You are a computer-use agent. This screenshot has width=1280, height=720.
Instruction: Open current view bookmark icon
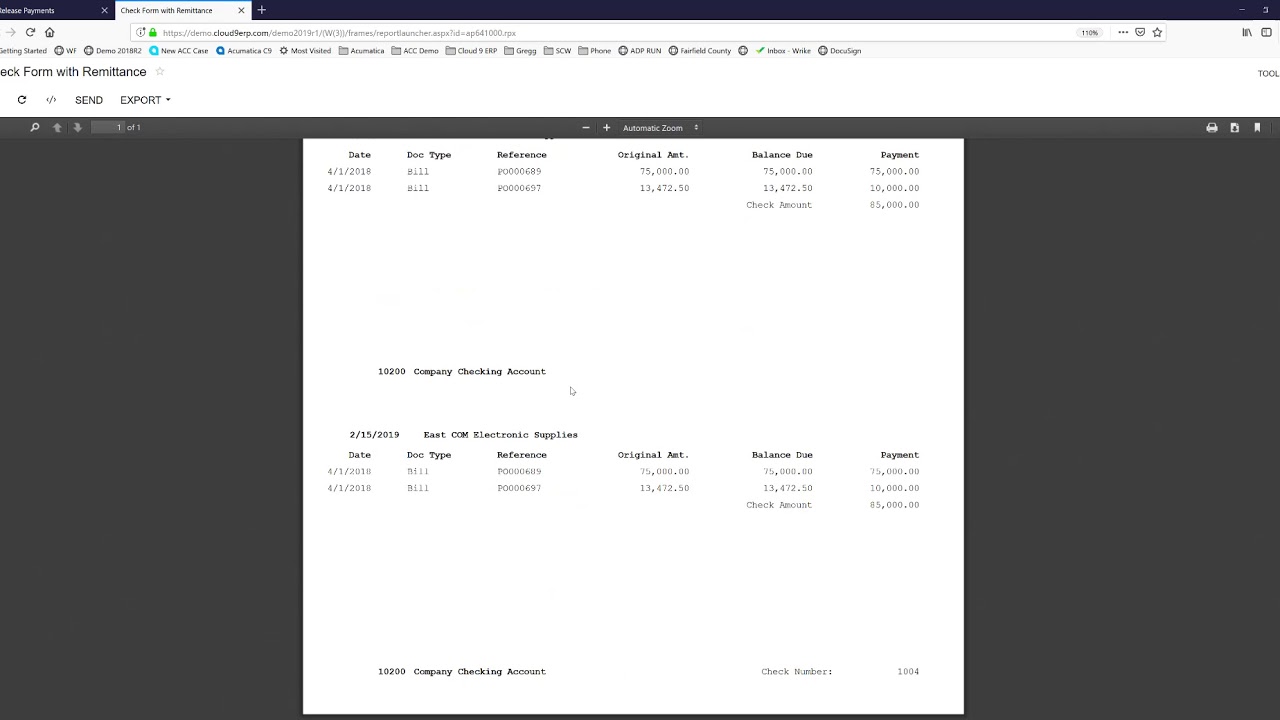click(x=1257, y=127)
